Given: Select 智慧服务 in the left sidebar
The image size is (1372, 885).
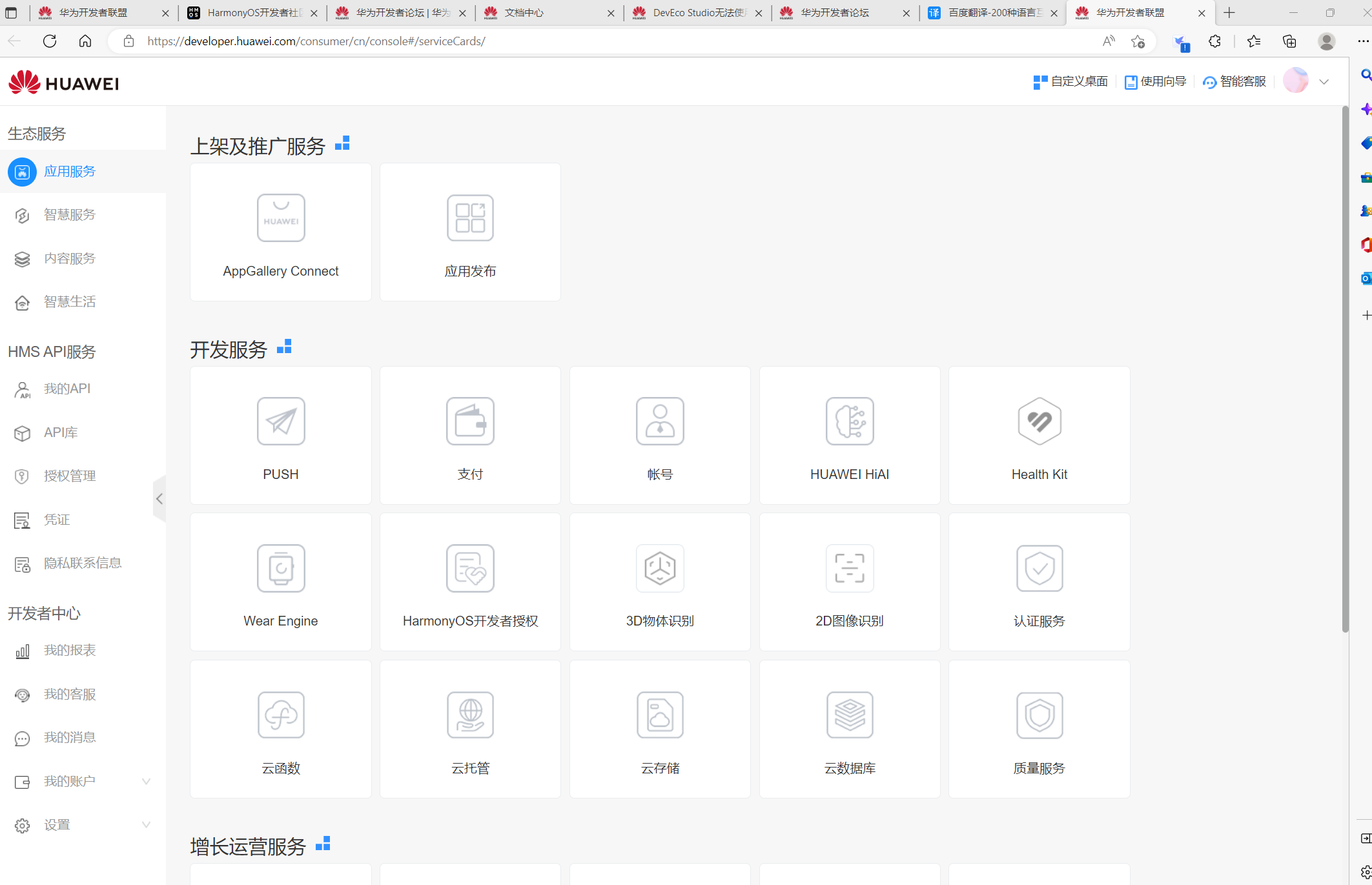Looking at the screenshot, I should [x=70, y=214].
